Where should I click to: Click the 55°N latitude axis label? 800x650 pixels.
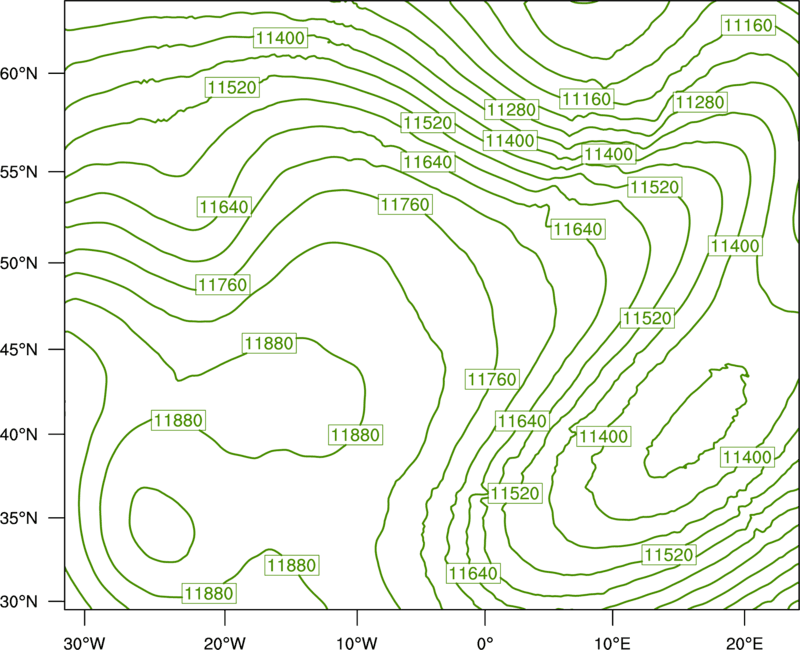point(19,172)
